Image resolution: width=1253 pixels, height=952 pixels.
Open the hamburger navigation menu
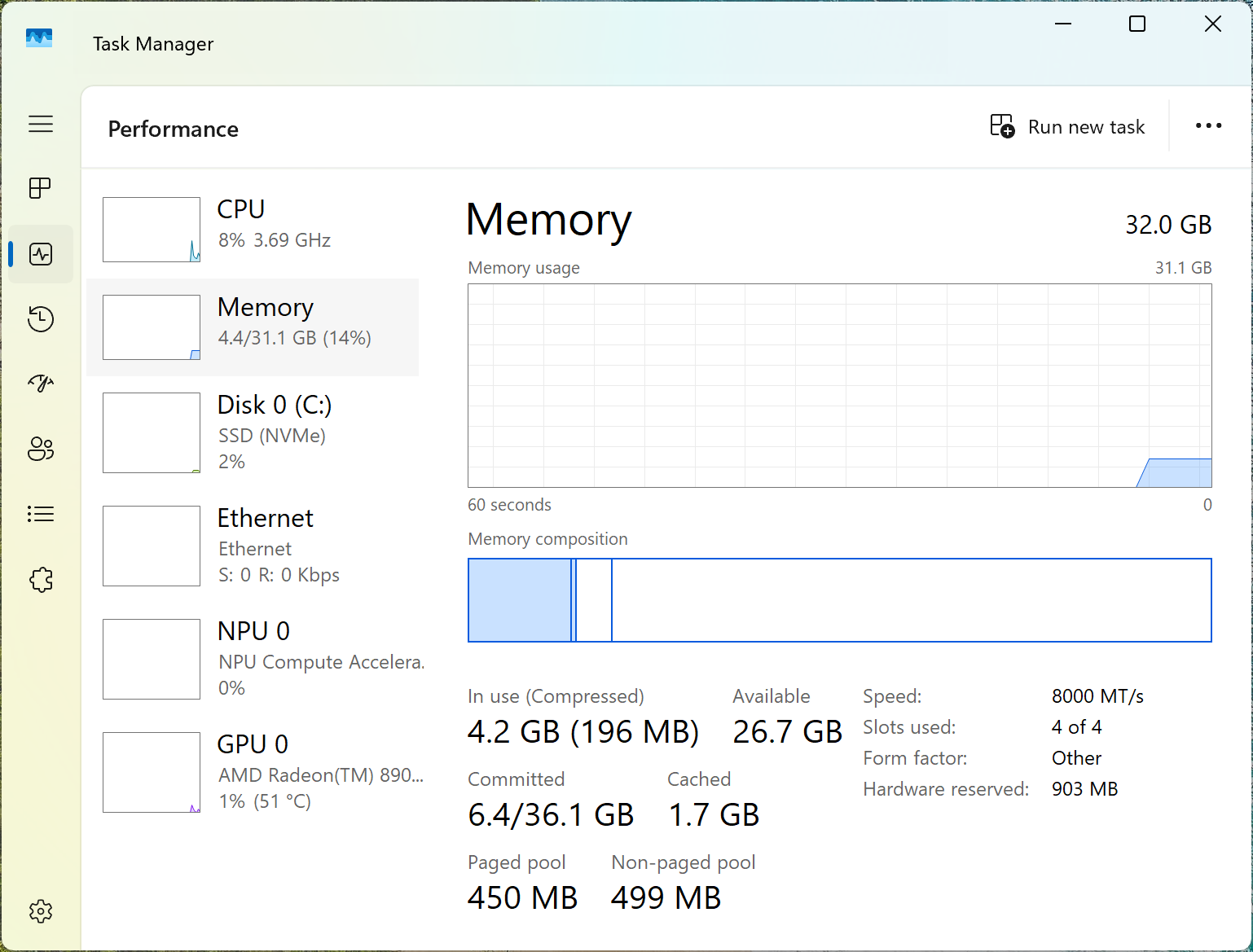coord(41,124)
